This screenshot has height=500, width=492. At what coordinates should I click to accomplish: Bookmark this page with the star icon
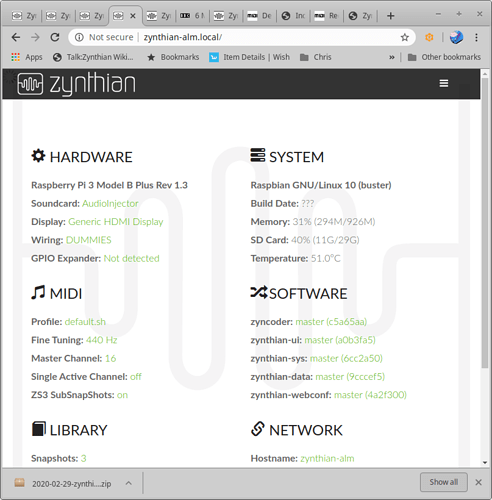[404, 37]
